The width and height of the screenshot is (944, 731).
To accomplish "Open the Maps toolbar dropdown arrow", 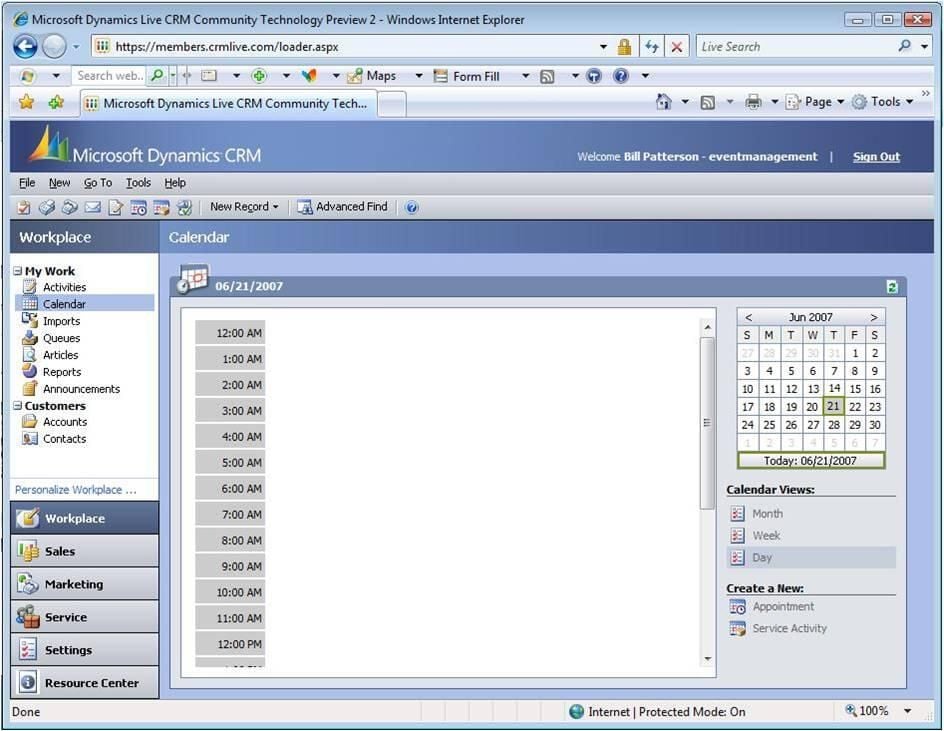I will point(418,76).
